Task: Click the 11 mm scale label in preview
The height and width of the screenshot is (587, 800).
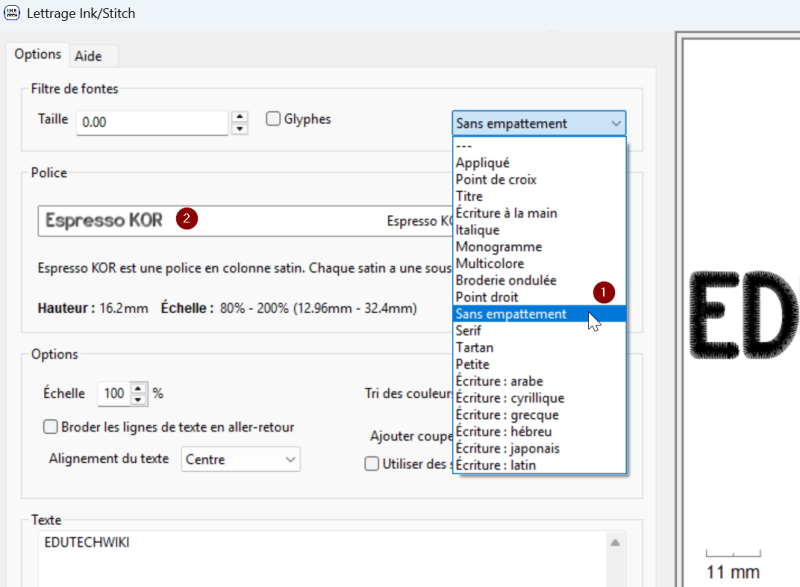Action: click(733, 572)
